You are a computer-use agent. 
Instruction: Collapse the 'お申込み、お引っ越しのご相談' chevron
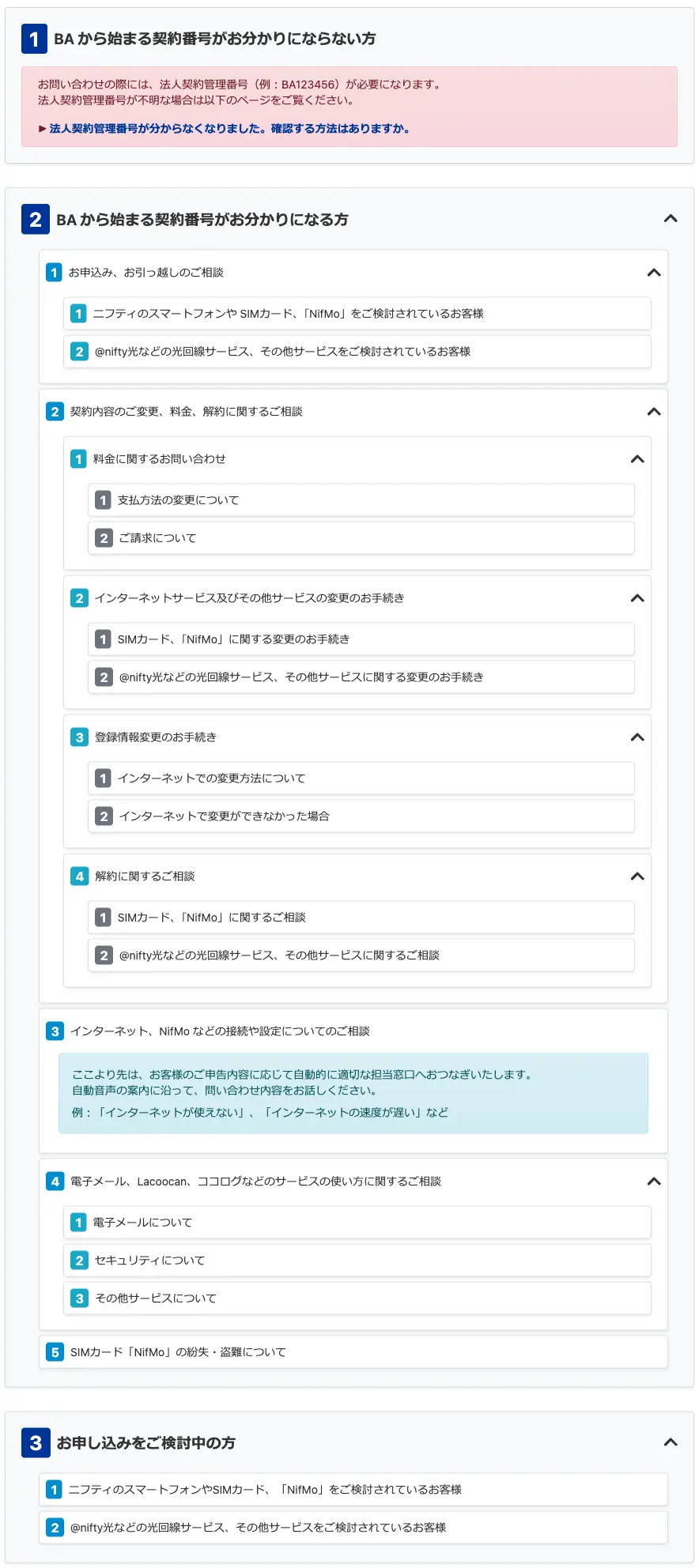tap(654, 273)
